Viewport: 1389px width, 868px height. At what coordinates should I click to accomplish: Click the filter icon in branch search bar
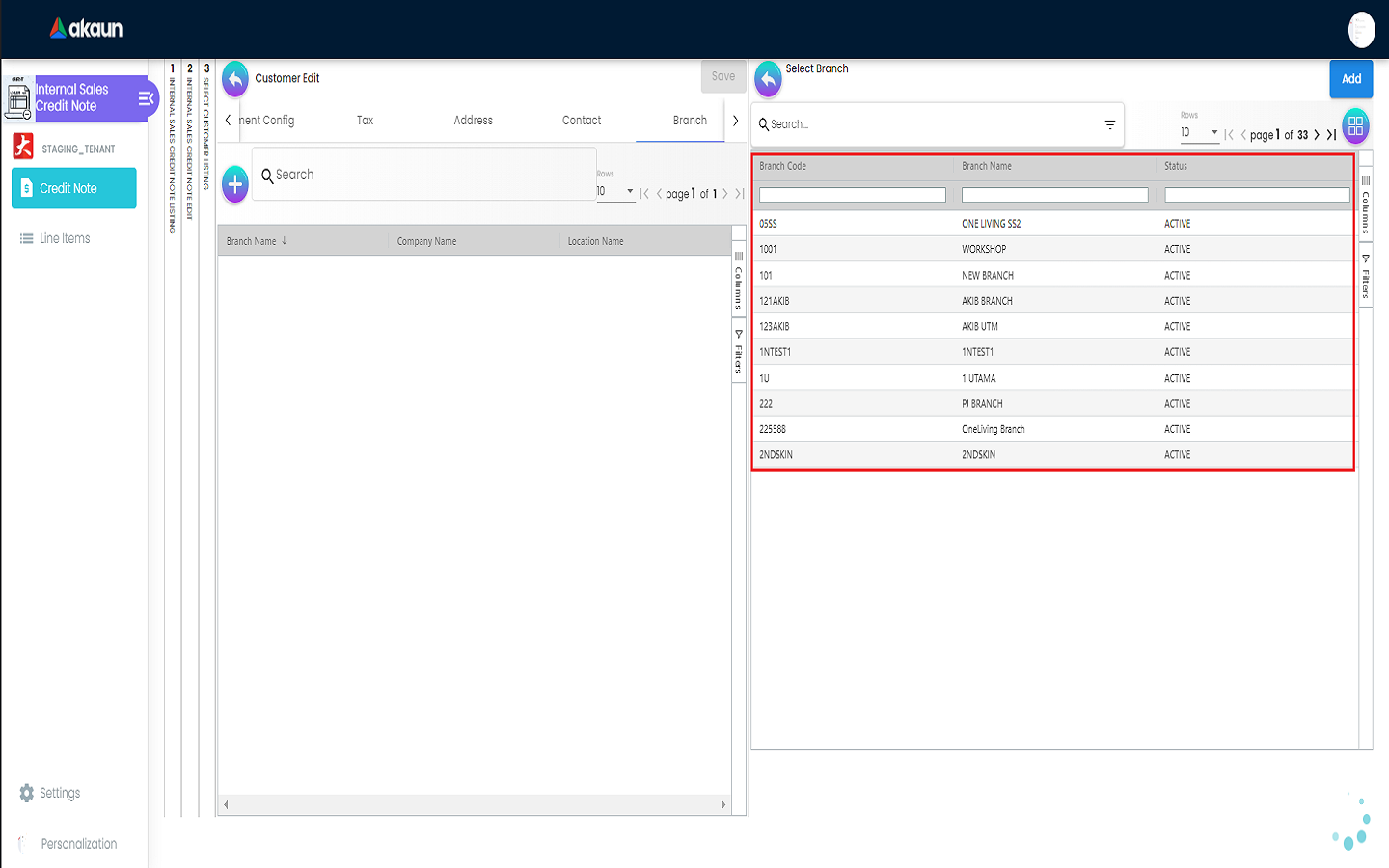click(1110, 125)
